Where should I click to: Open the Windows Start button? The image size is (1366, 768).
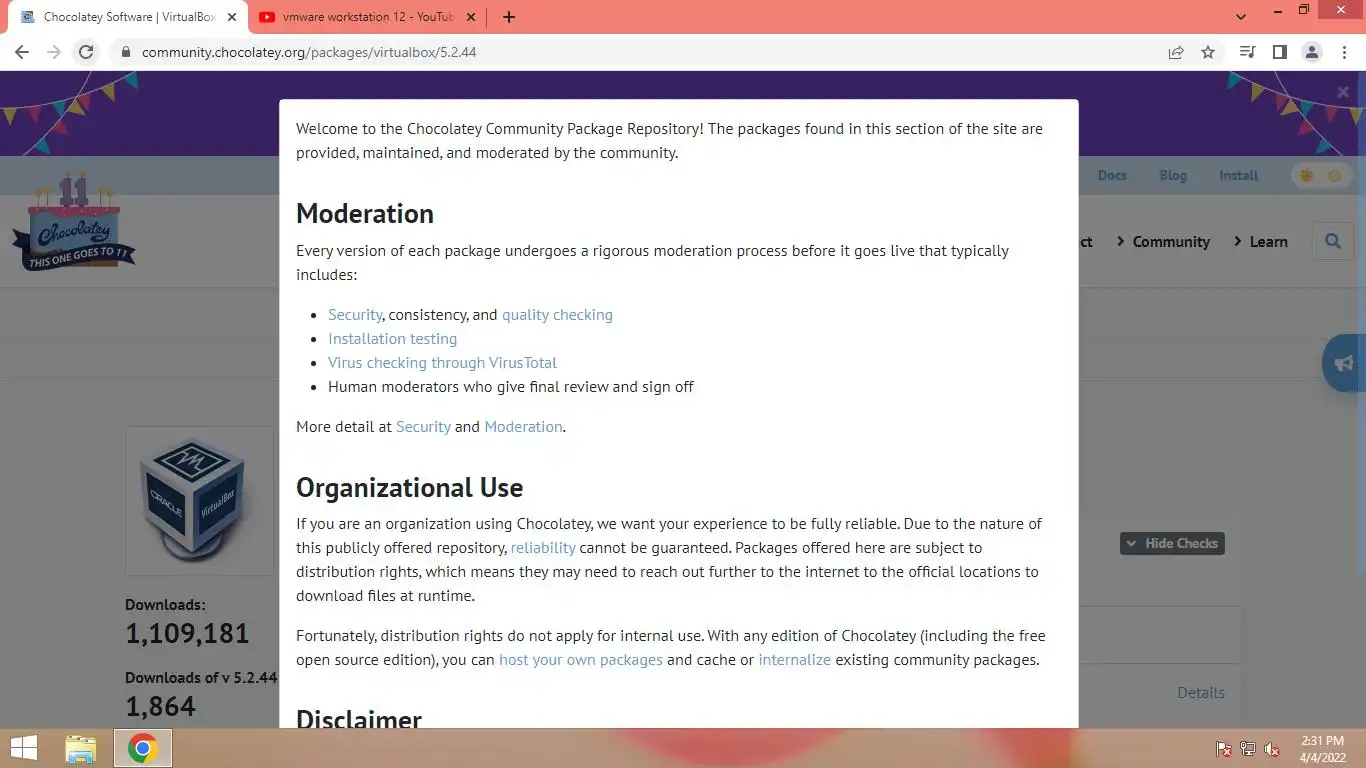pyautogui.click(x=24, y=748)
